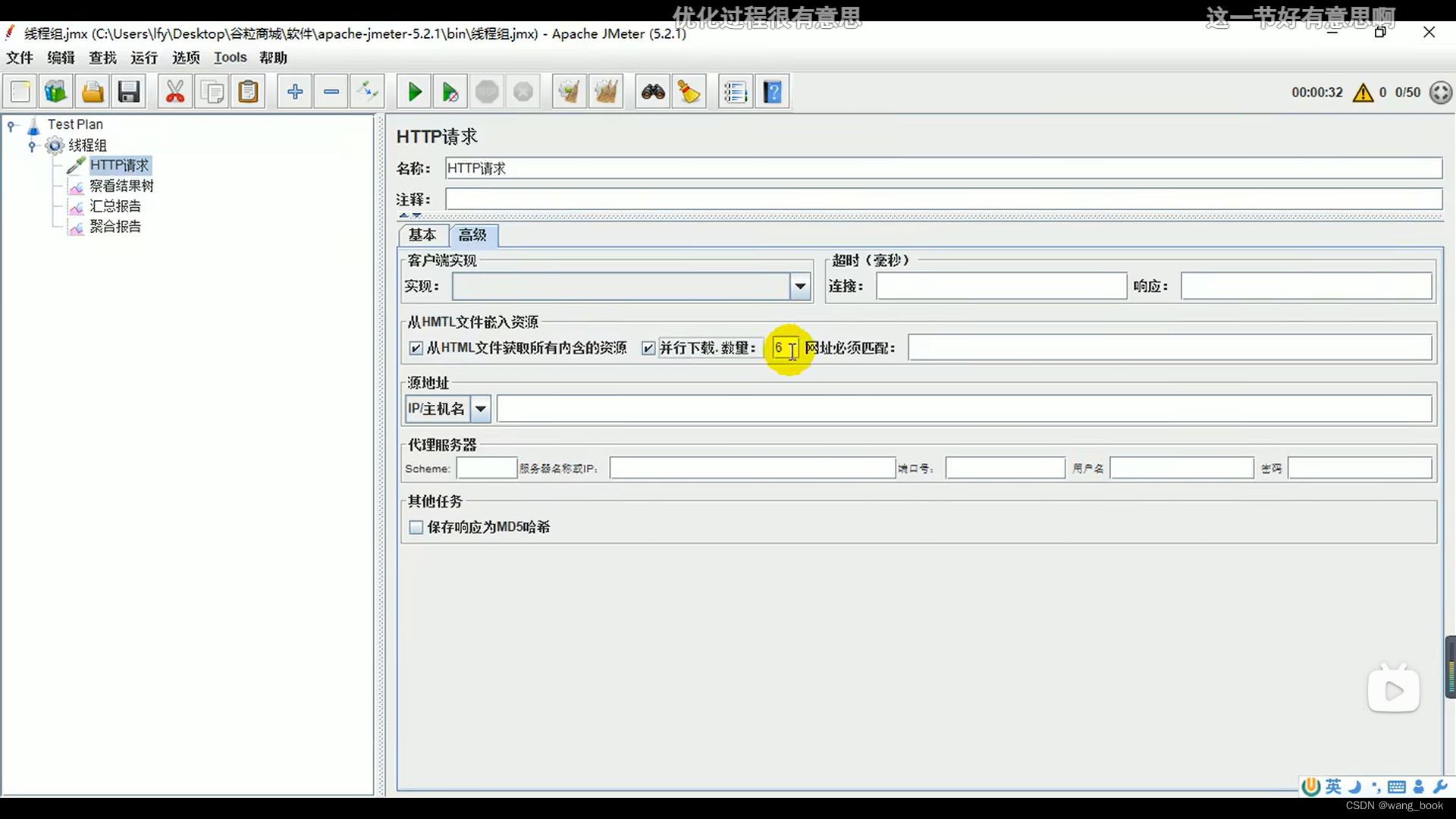Viewport: 1456px width, 819px height.
Task: Click the input method wrench settings icon
Action: (1440, 786)
